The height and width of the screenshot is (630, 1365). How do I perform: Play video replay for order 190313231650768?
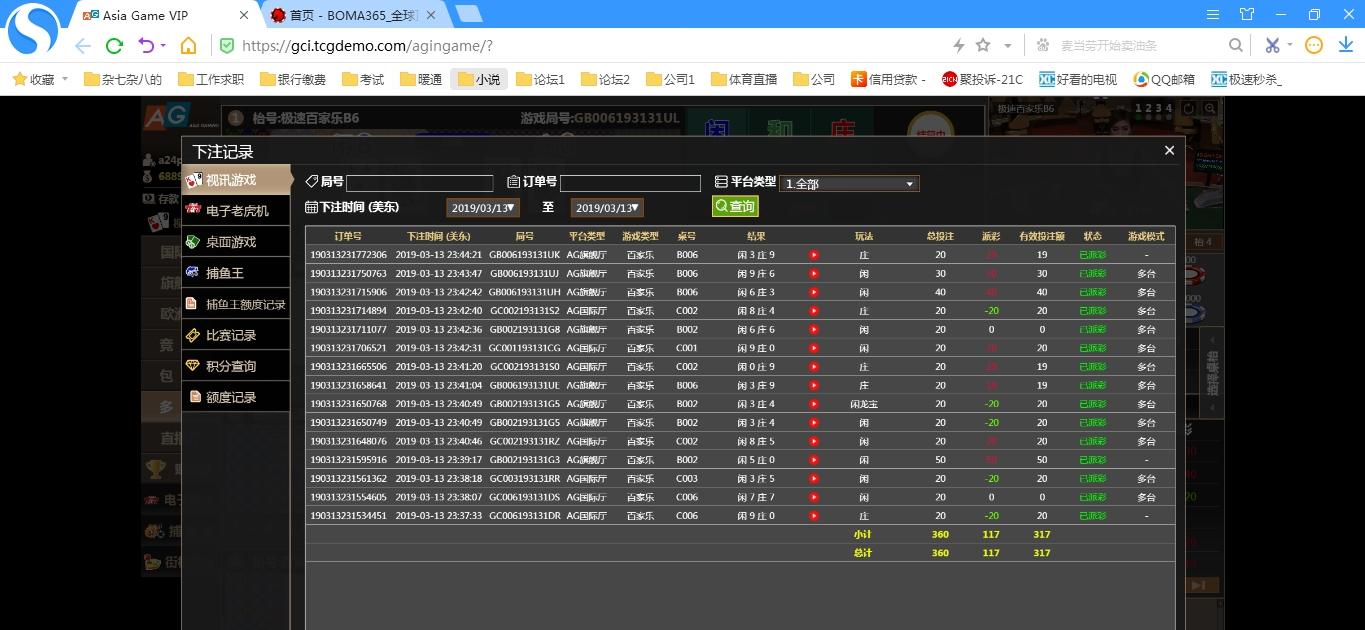click(x=814, y=404)
